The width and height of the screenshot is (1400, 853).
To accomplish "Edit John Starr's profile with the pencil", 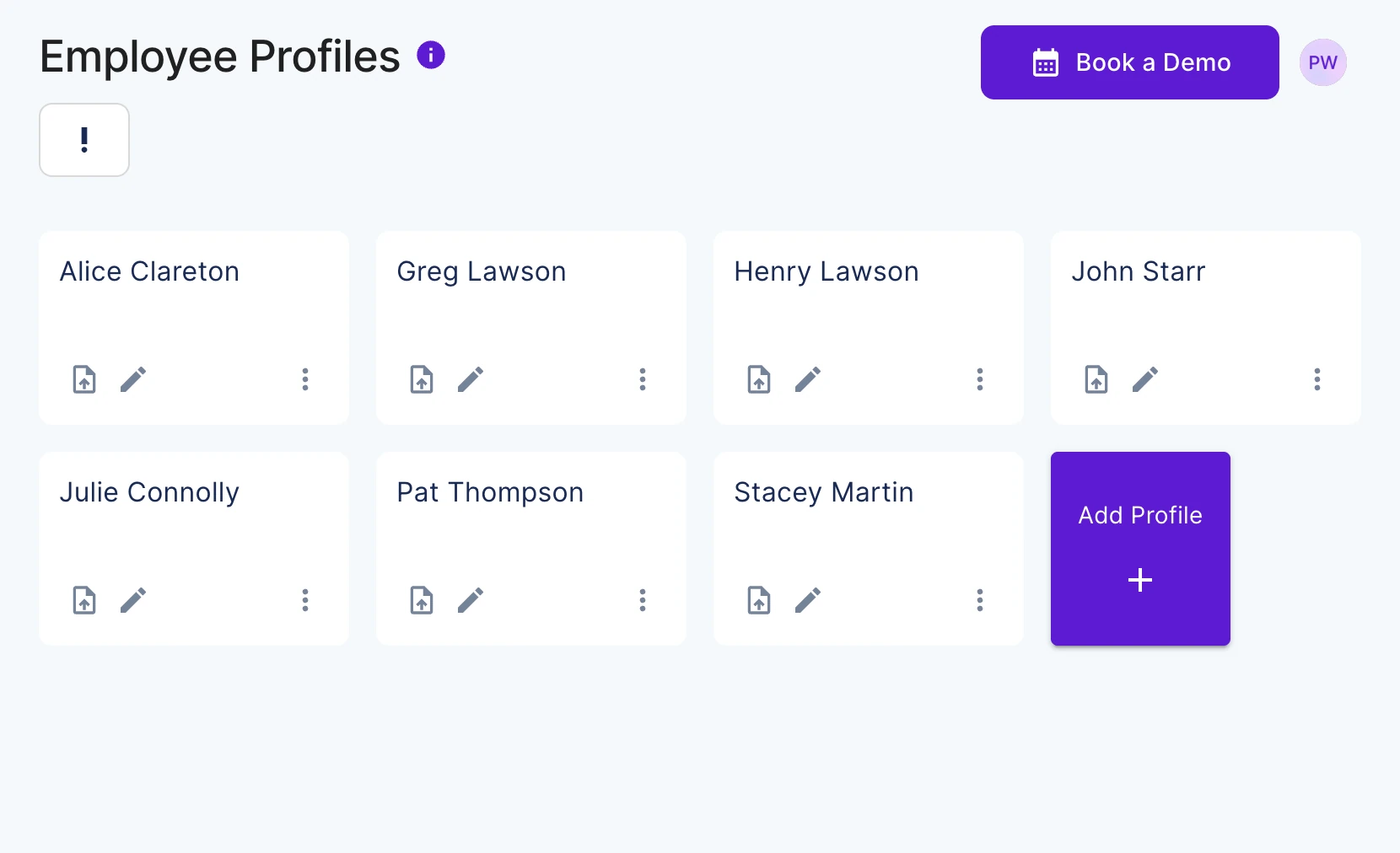I will tap(1145, 379).
